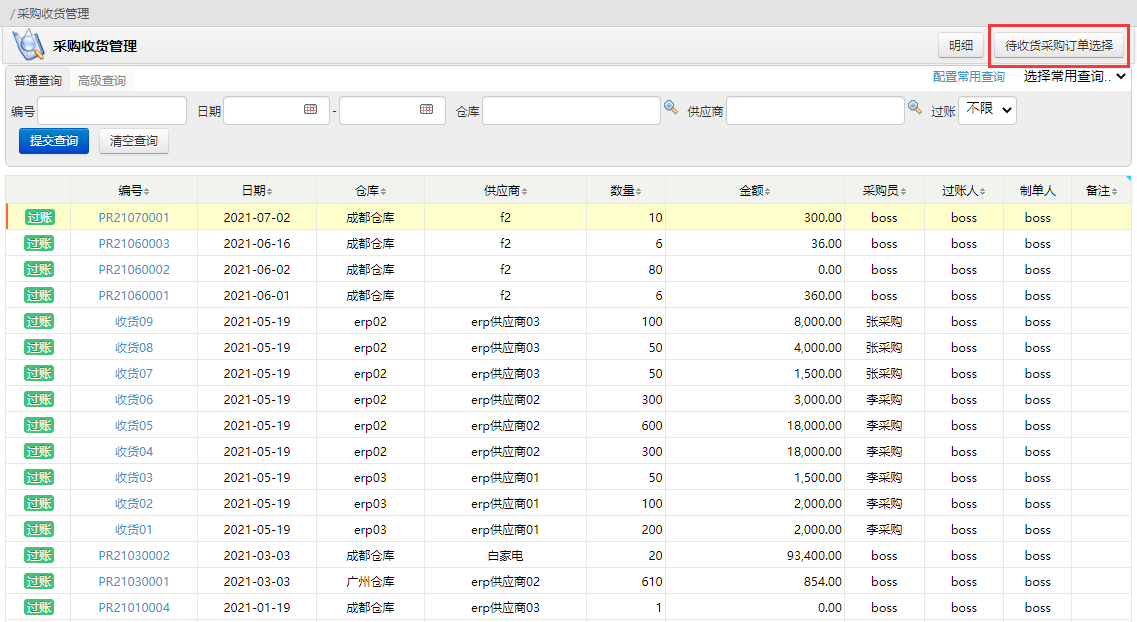Click the green 过账 badge for PR21060003

tap(39, 244)
